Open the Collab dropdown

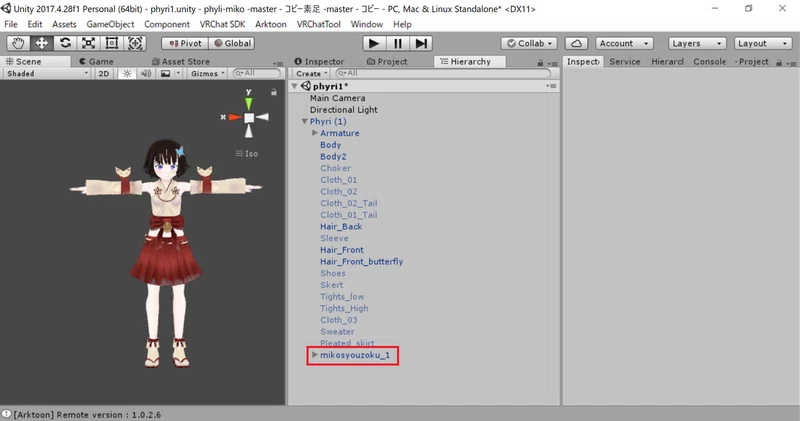click(x=529, y=43)
